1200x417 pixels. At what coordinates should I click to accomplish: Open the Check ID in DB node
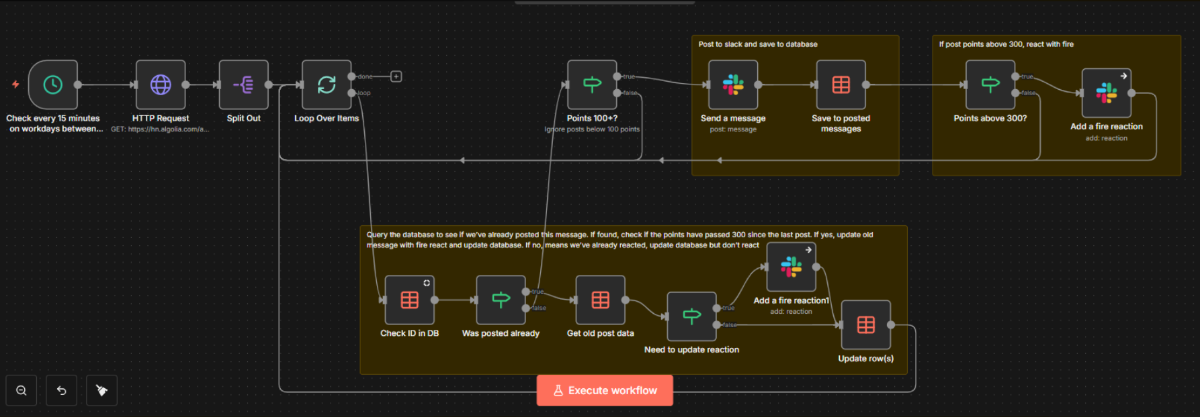pos(409,300)
